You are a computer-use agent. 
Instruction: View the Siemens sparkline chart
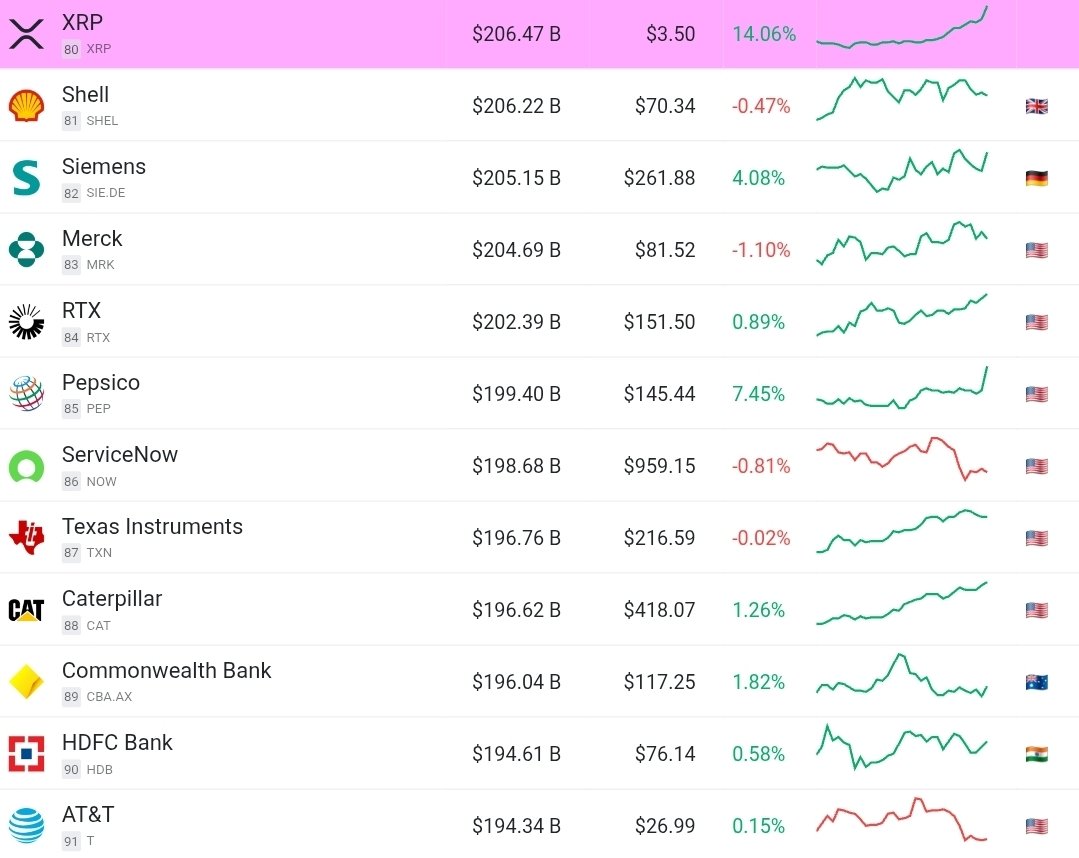(902, 171)
